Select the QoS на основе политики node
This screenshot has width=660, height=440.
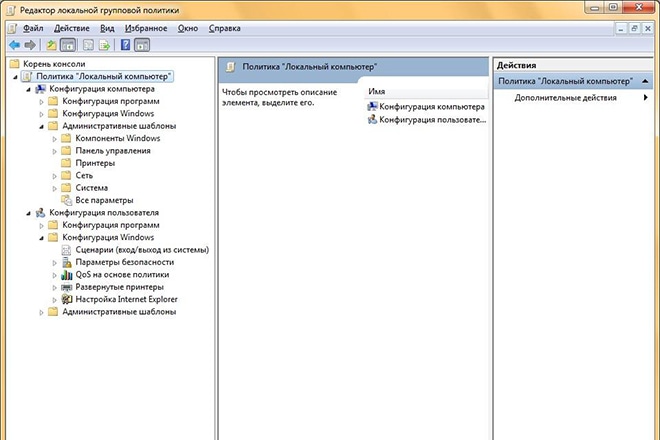coord(122,274)
